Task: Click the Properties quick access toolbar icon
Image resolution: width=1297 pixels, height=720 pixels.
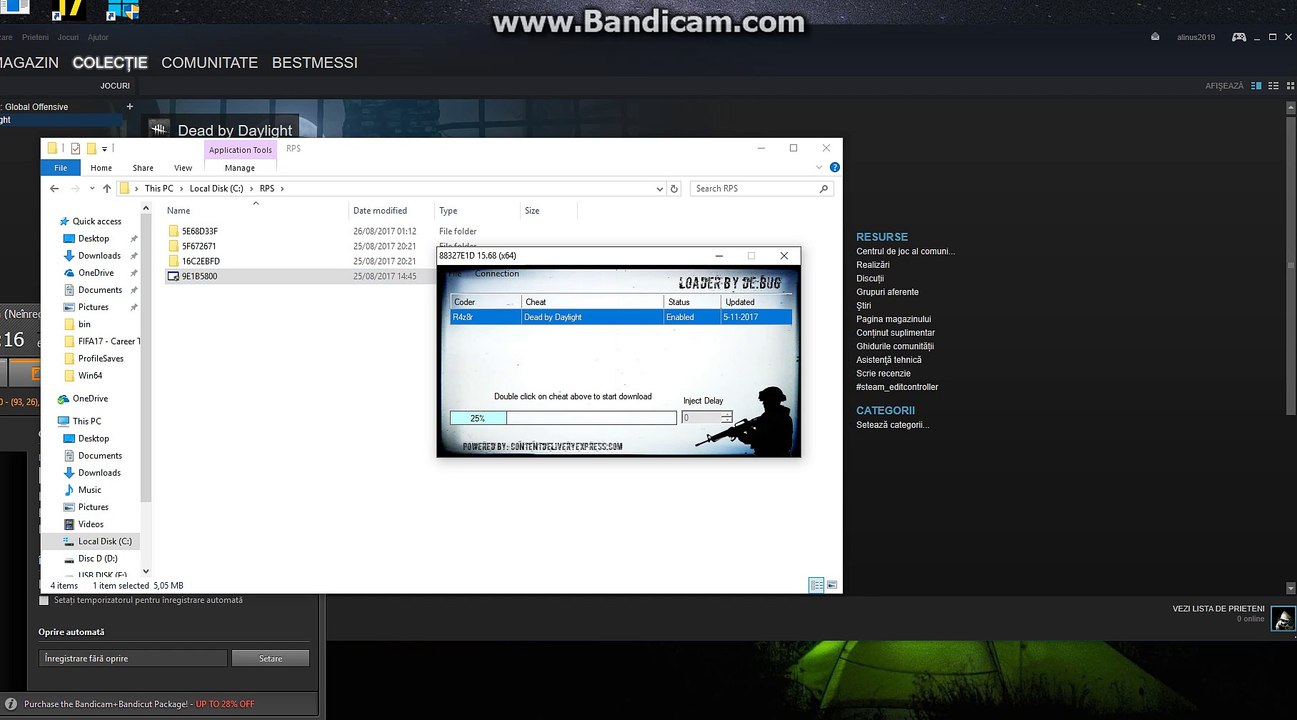Action: click(75, 149)
